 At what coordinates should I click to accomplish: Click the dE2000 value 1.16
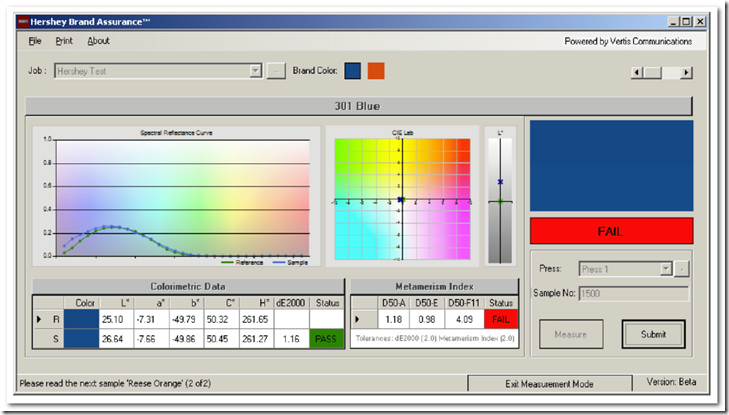[292, 339]
